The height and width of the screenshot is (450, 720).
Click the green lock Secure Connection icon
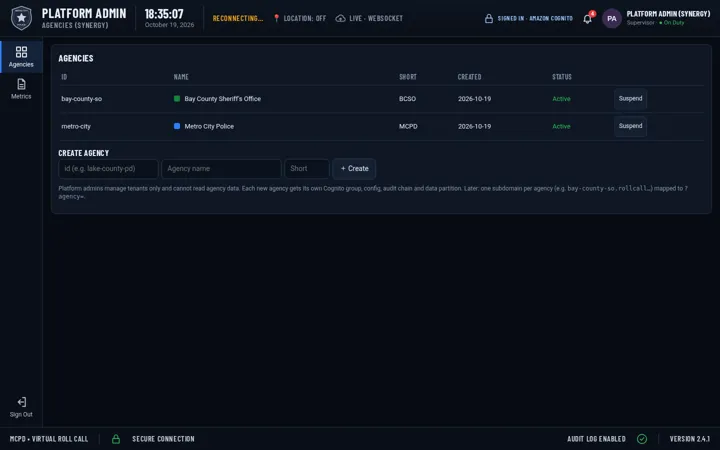click(x=116, y=439)
